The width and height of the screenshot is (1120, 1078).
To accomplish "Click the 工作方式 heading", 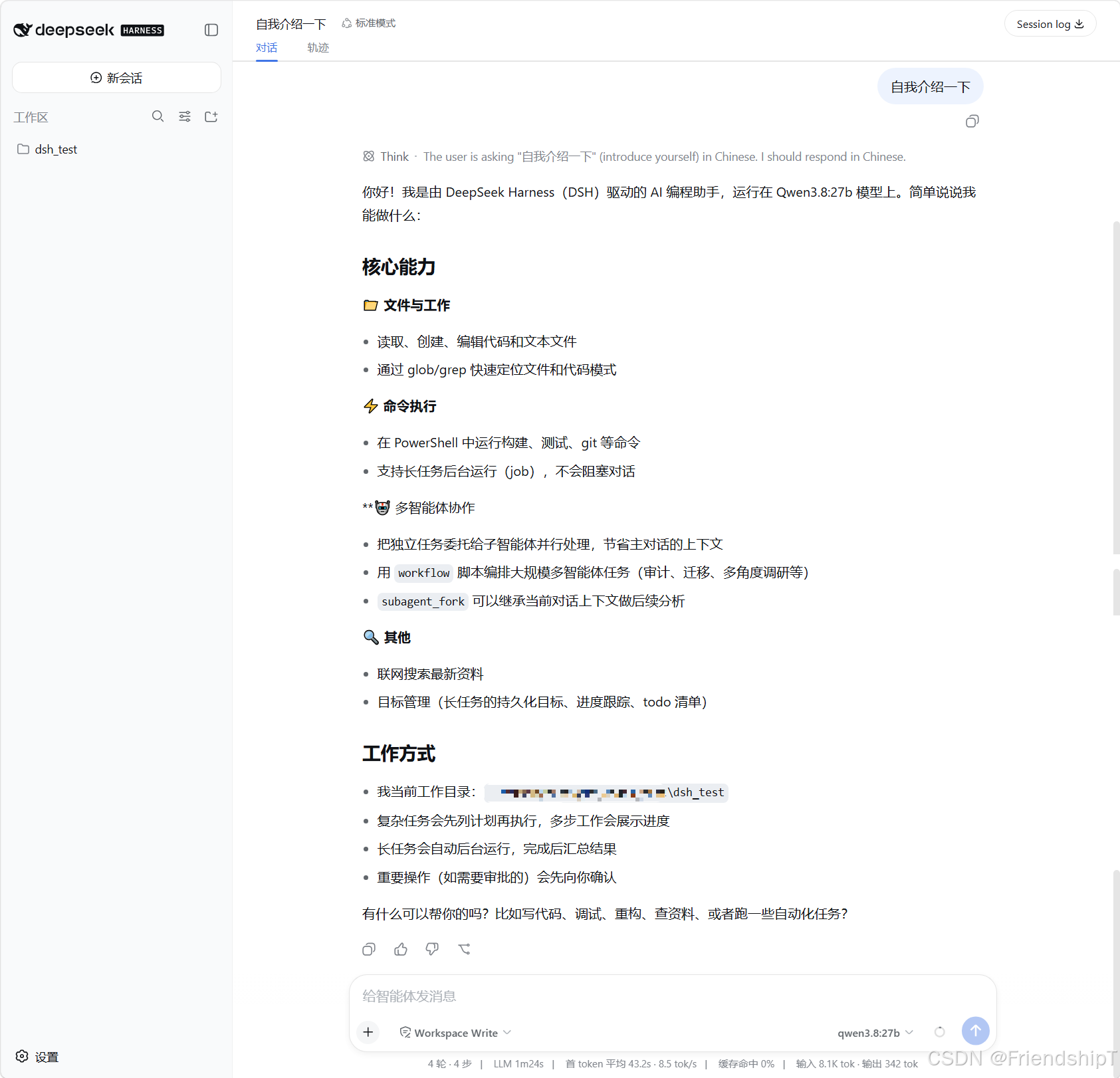I will pos(399,754).
